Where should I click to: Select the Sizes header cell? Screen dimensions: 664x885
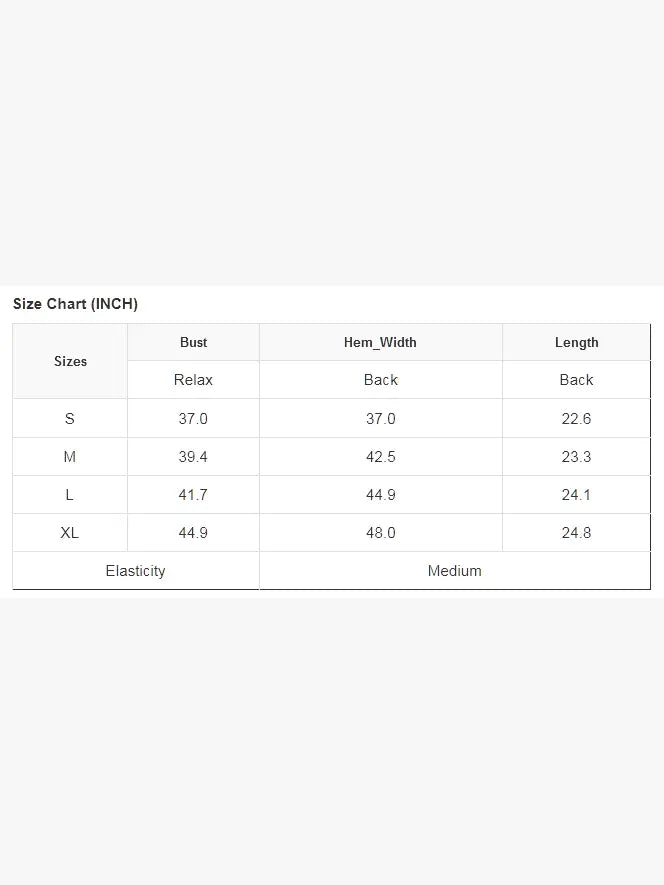[70, 361]
